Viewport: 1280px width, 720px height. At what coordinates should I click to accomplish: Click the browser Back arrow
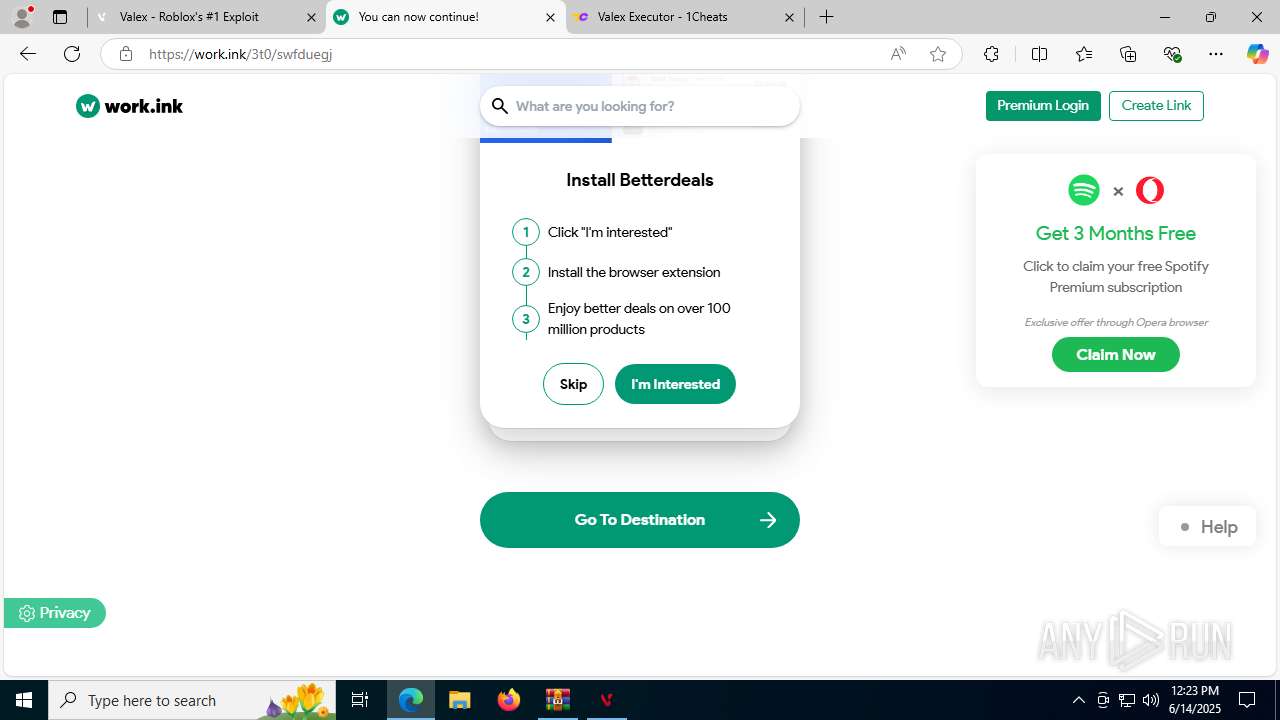tap(28, 54)
